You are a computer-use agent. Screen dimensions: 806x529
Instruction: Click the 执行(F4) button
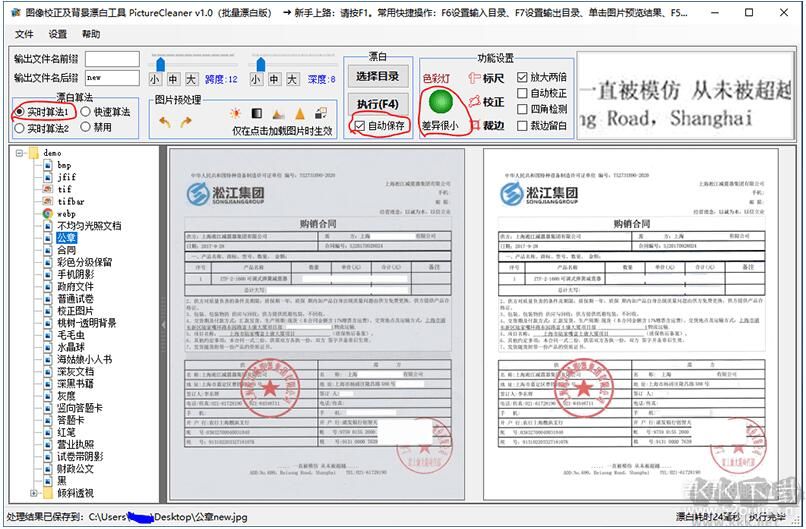(378, 104)
